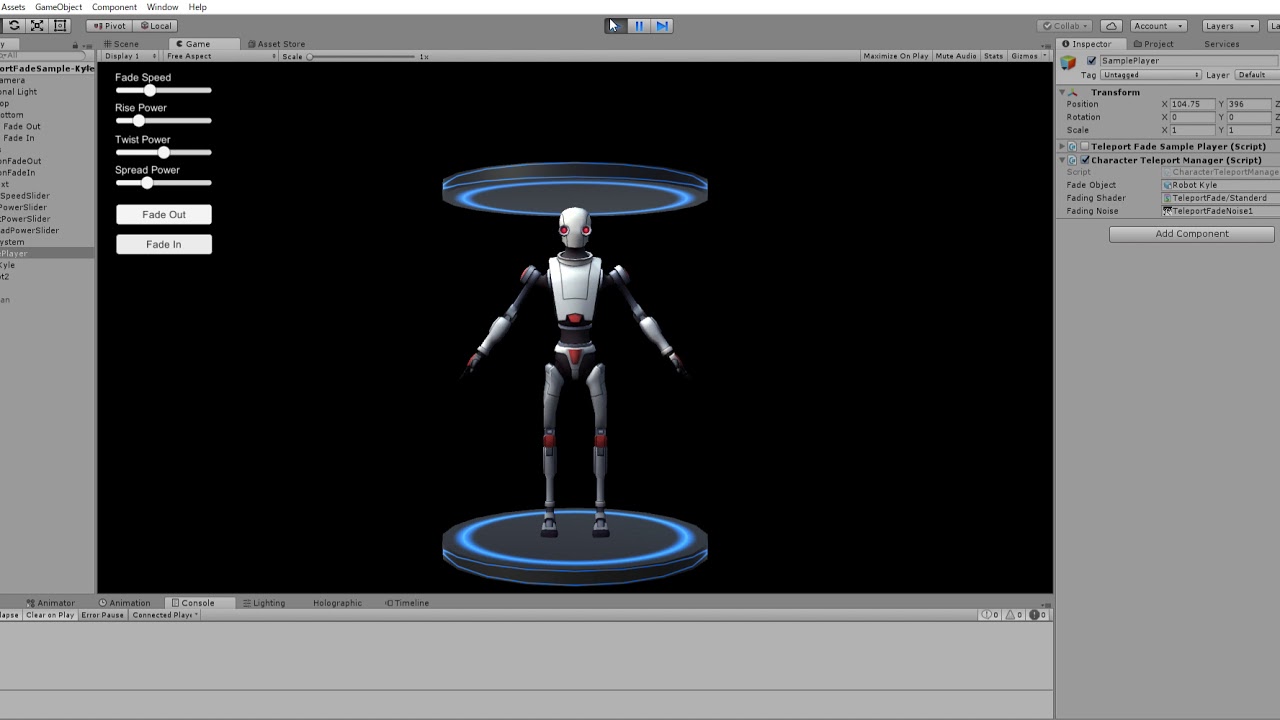Image resolution: width=1280 pixels, height=720 pixels.
Task: Select the Scale tool in toolbar
Action: (x=37, y=25)
